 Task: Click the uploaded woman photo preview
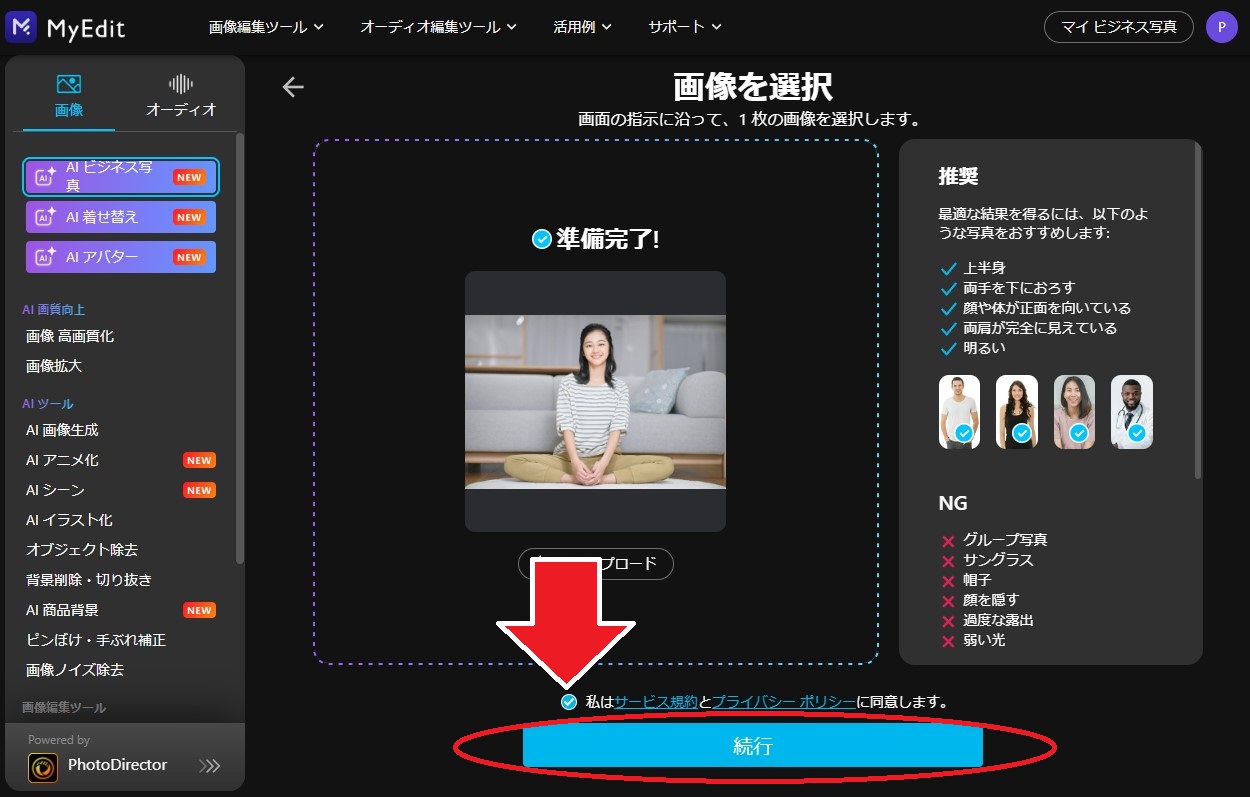point(595,402)
